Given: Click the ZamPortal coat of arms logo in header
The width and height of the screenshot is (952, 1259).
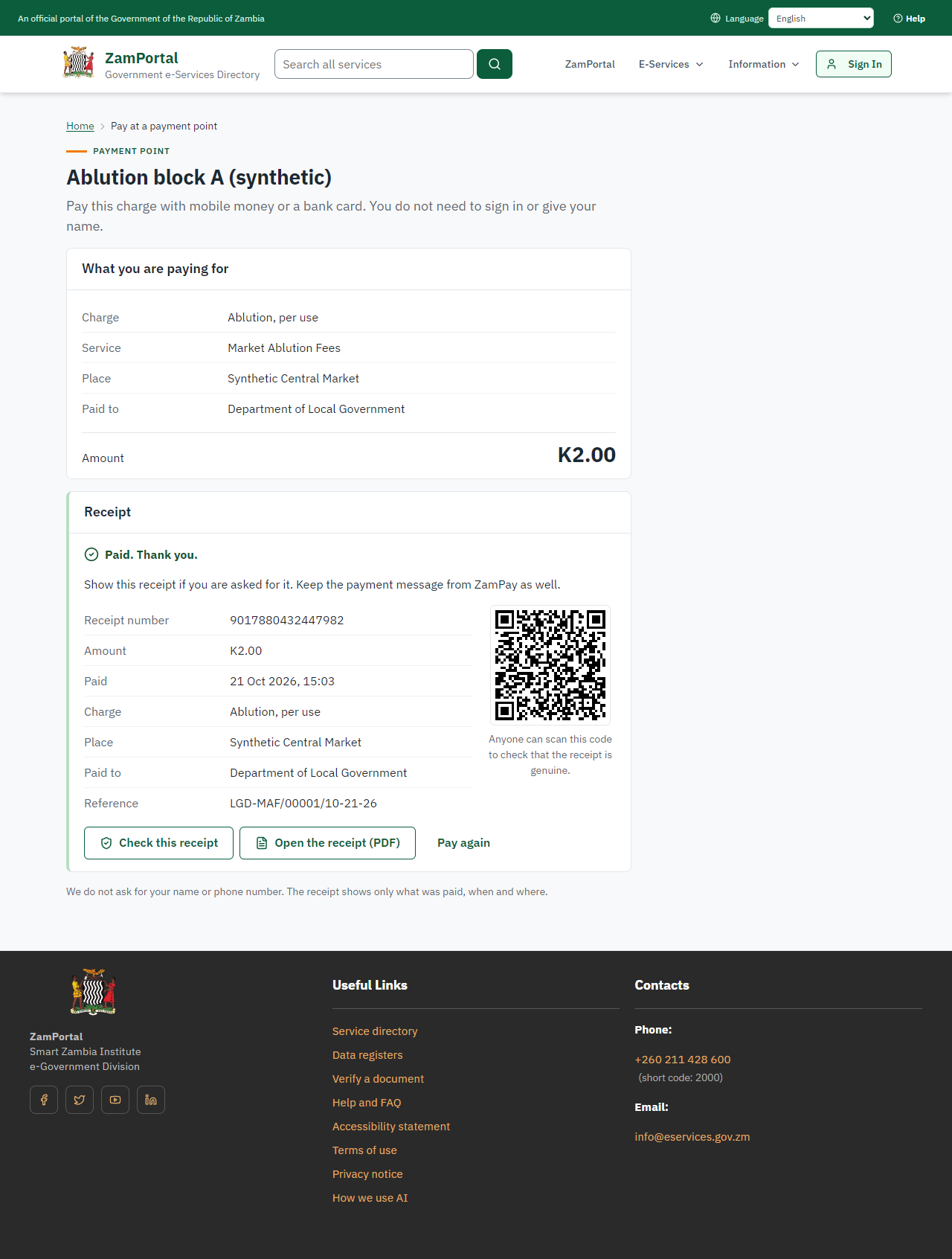Looking at the screenshot, I should (x=78, y=63).
